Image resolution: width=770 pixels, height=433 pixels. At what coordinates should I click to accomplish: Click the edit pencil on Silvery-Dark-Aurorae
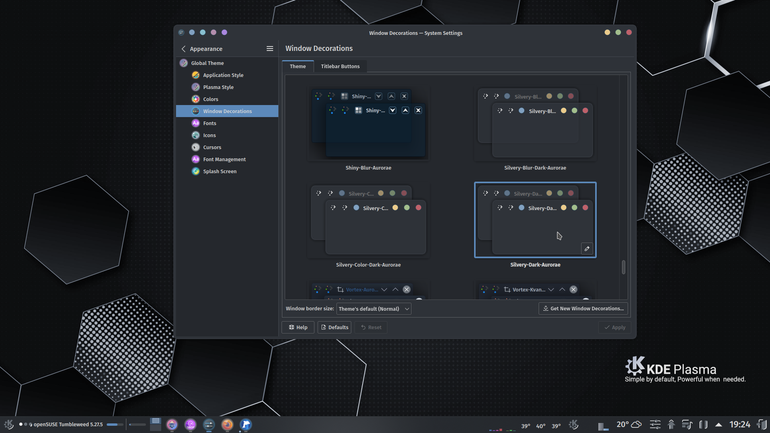(586, 248)
